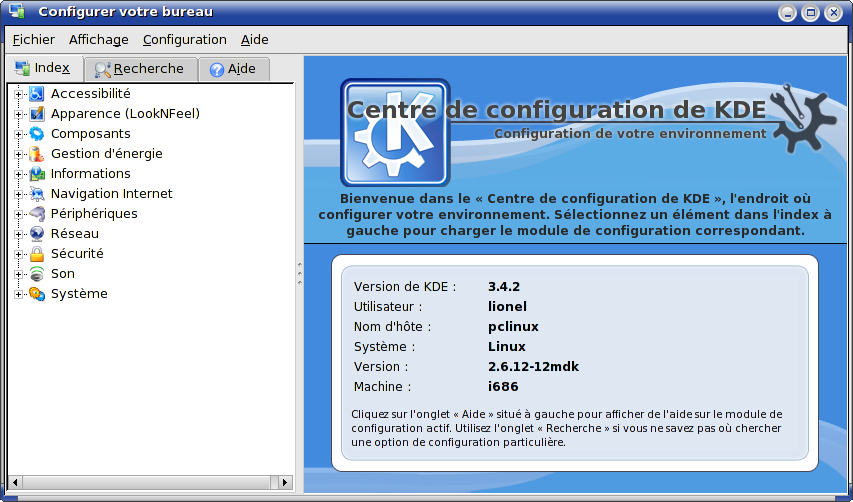Click the Informations icon

click(x=36, y=174)
